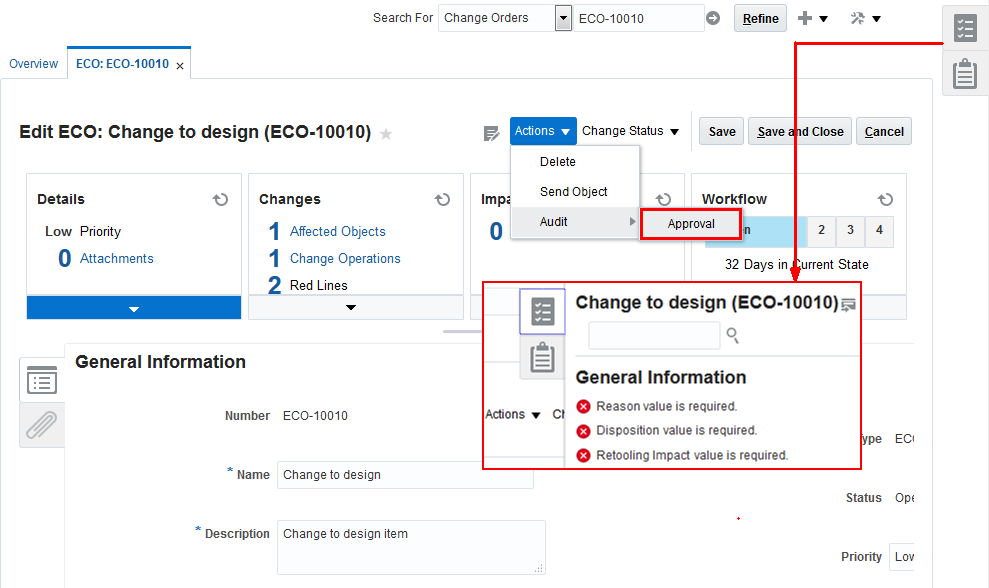Click the search go arrow icon

713,18
